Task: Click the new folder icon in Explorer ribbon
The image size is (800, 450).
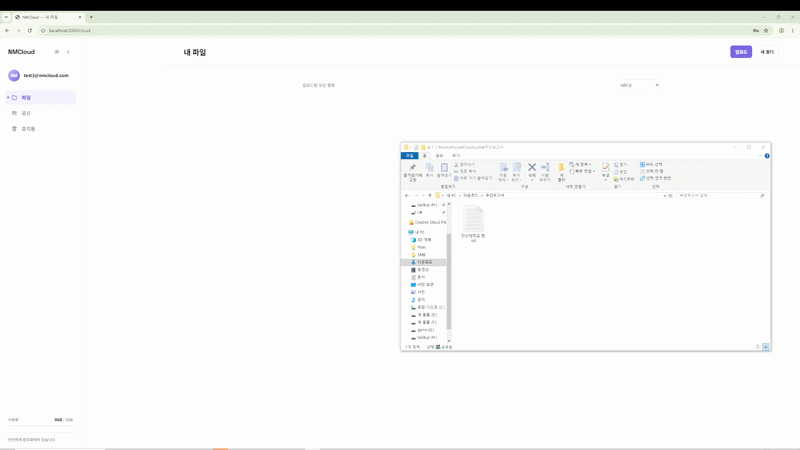Action: click(x=561, y=172)
